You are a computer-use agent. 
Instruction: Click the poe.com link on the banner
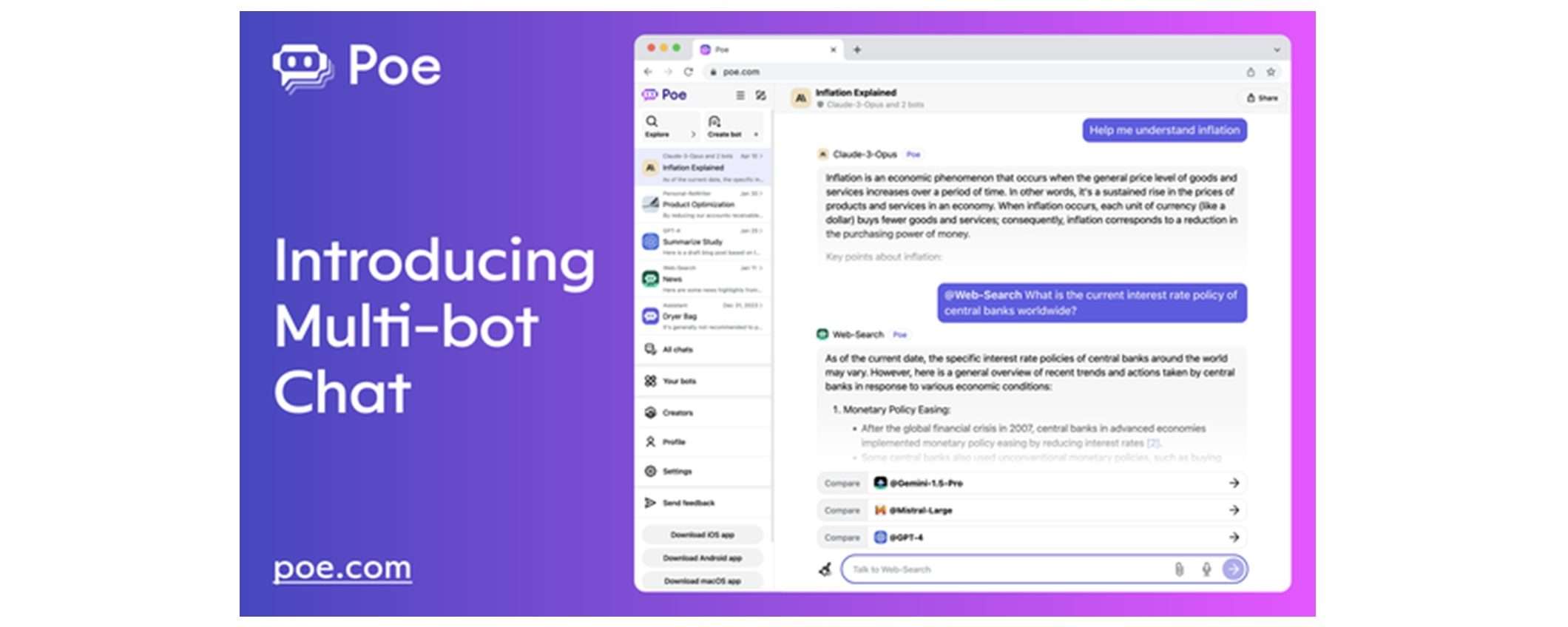(342, 568)
